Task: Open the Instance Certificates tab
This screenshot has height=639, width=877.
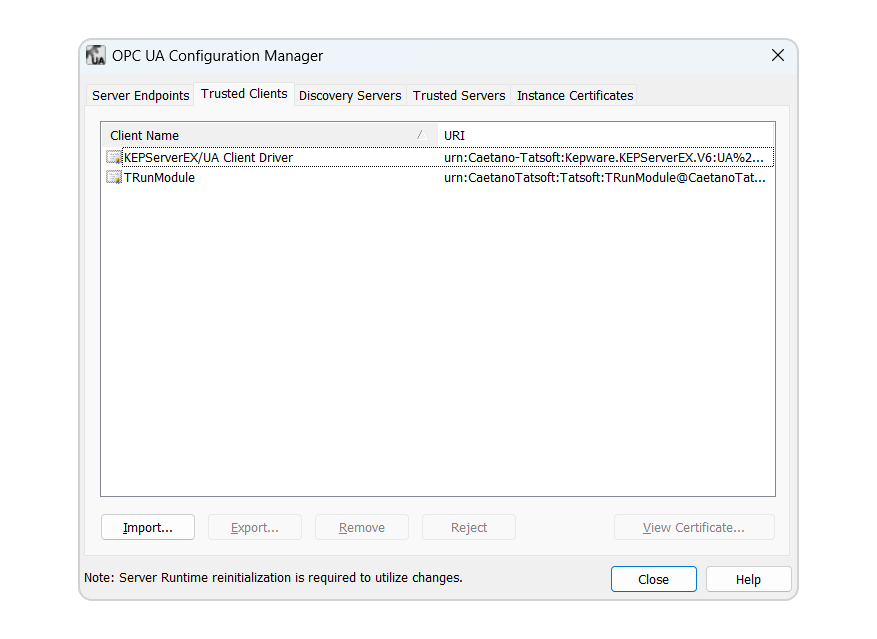Action: click(x=575, y=96)
